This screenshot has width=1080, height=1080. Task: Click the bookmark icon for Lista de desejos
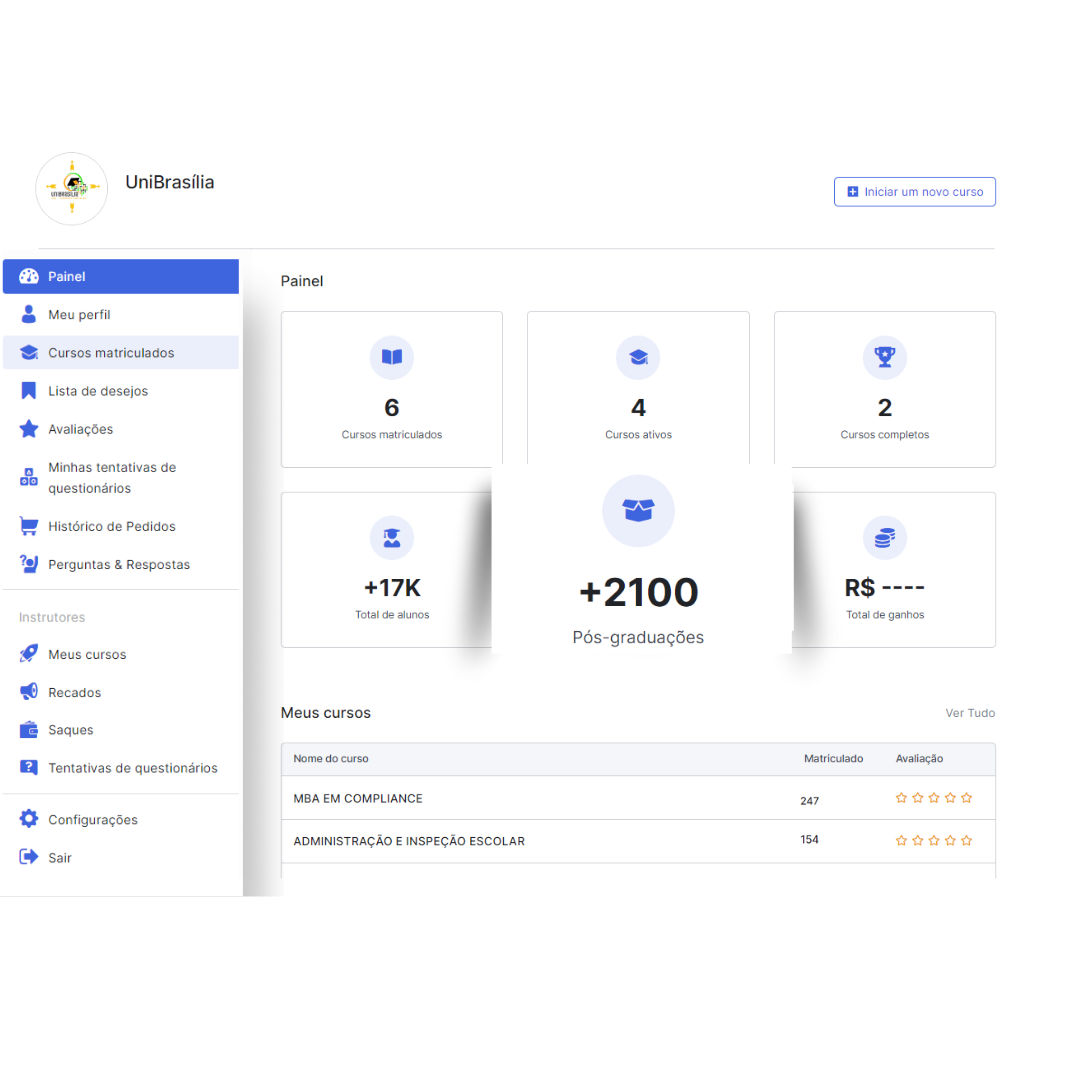[29, 391]
